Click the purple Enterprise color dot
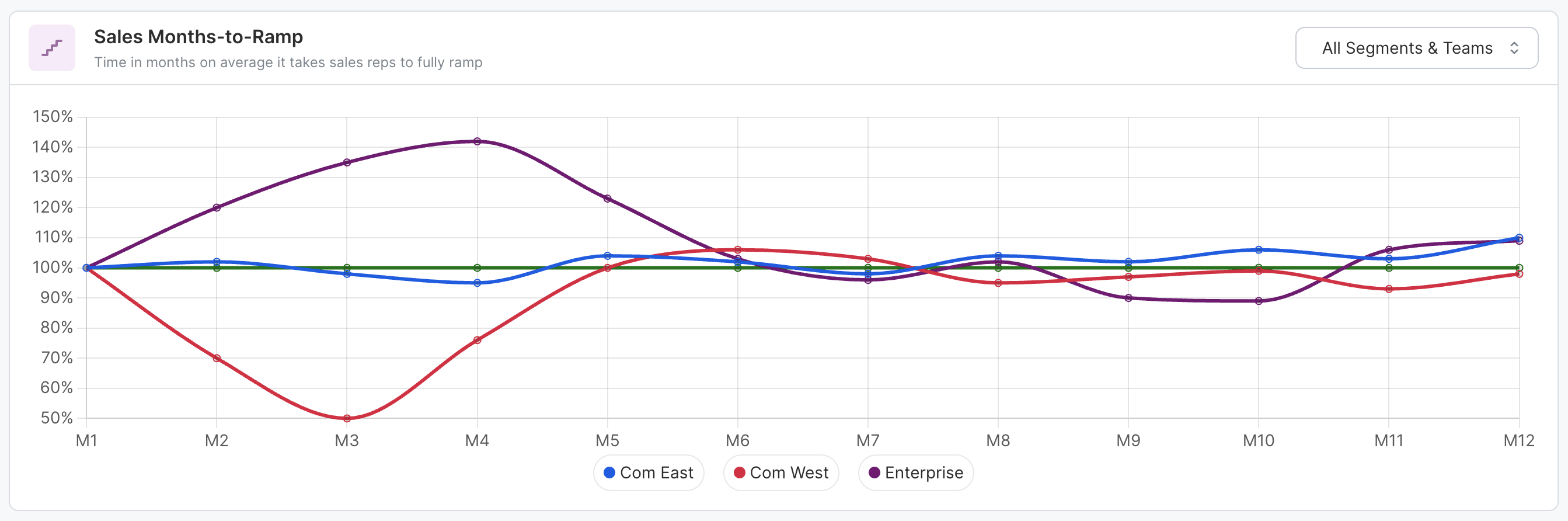The width and height of the screenshot is (1568, 521). point(874,473)
